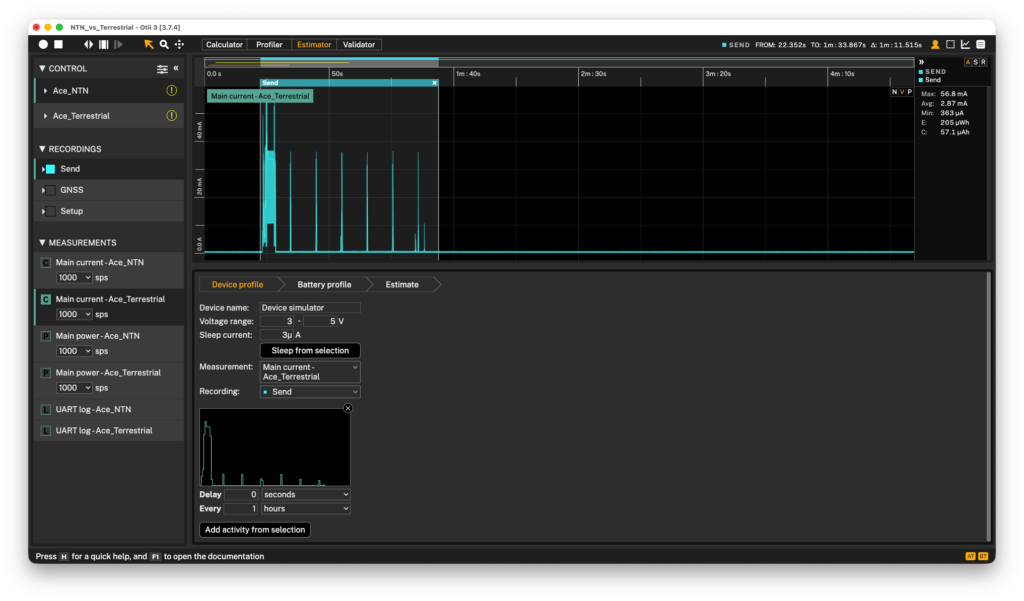The image size is (1024, 601).
Task: Collapse the left sidebar with double chevron
Action: pos(176,68)
